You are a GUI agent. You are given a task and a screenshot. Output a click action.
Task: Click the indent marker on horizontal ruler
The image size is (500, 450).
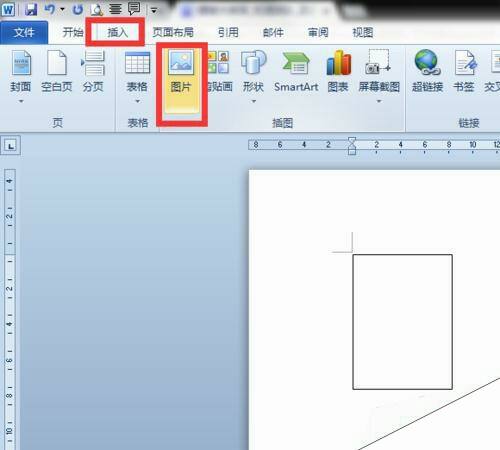pyautogui.click(x=352, y=146)
